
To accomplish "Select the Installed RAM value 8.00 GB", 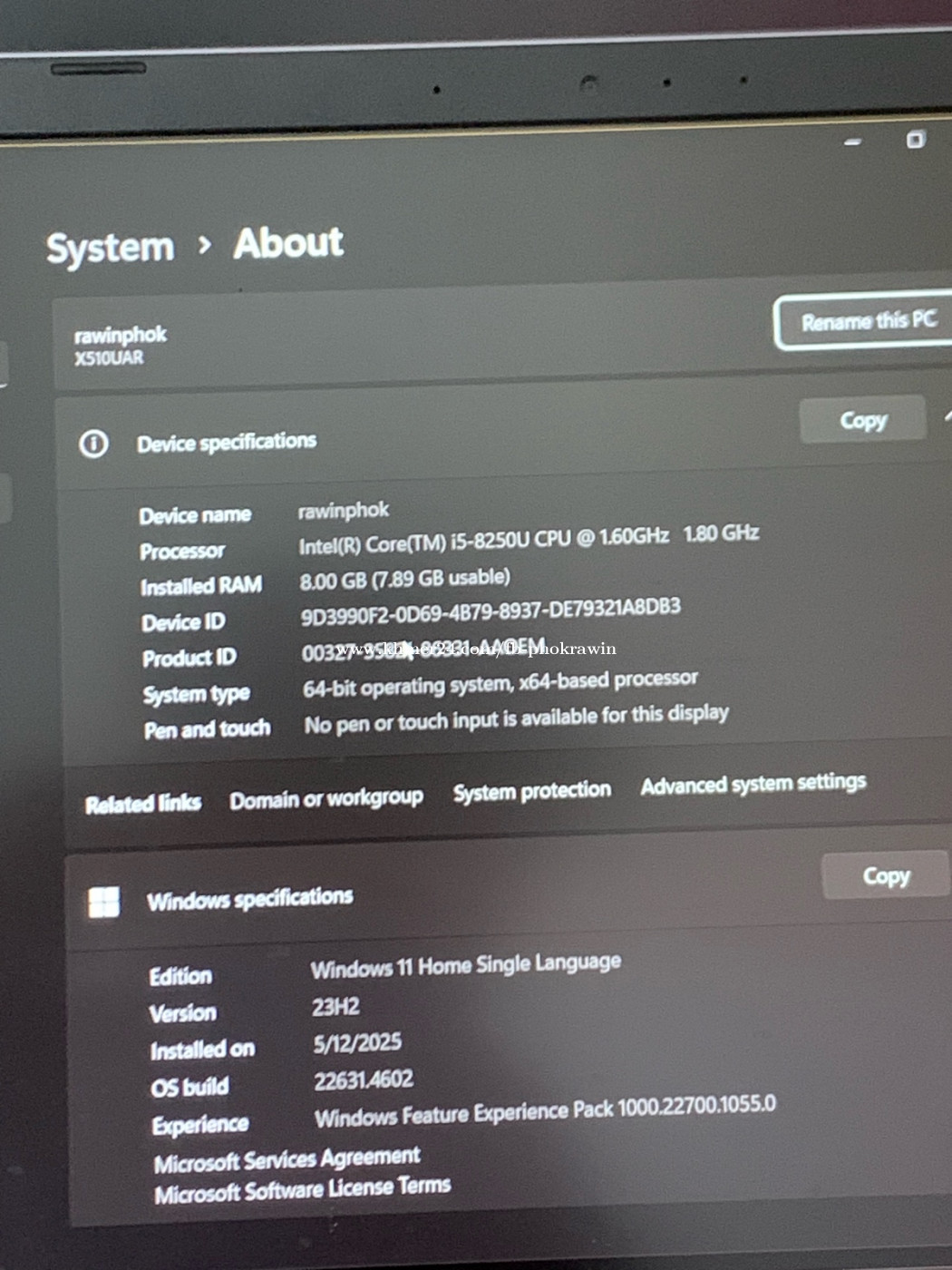I will pyautogui.click(x=405, y=579).
